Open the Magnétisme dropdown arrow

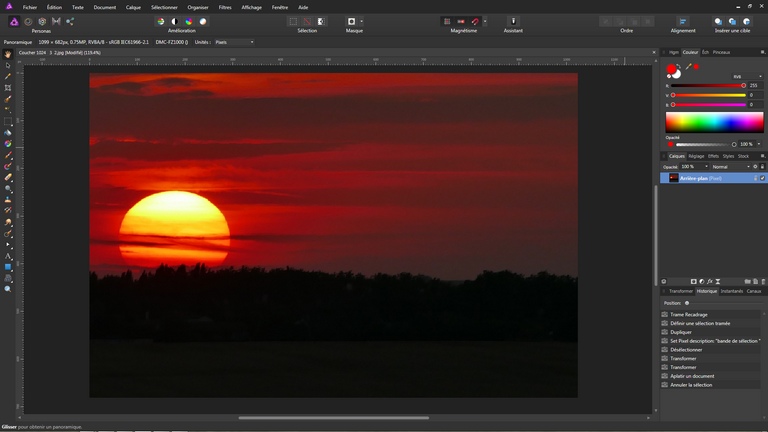coord(485,22)
